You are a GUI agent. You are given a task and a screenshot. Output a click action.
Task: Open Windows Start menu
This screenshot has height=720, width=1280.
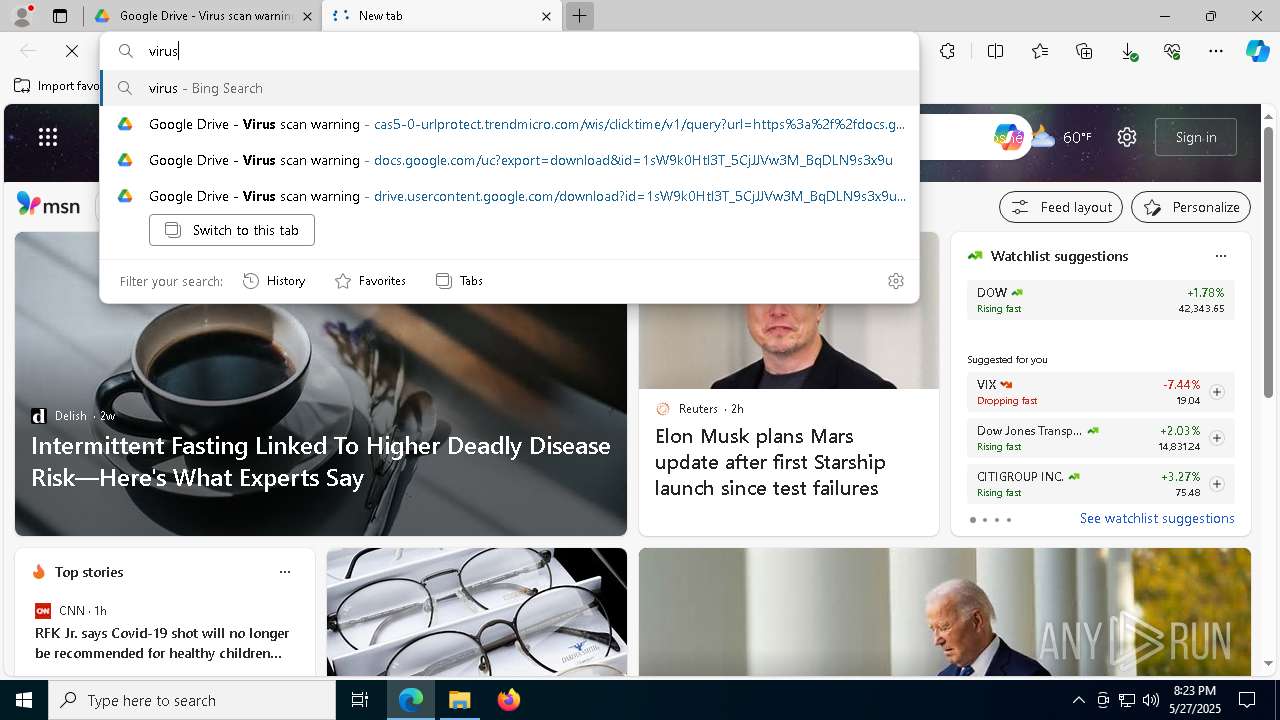pos(24,700)
